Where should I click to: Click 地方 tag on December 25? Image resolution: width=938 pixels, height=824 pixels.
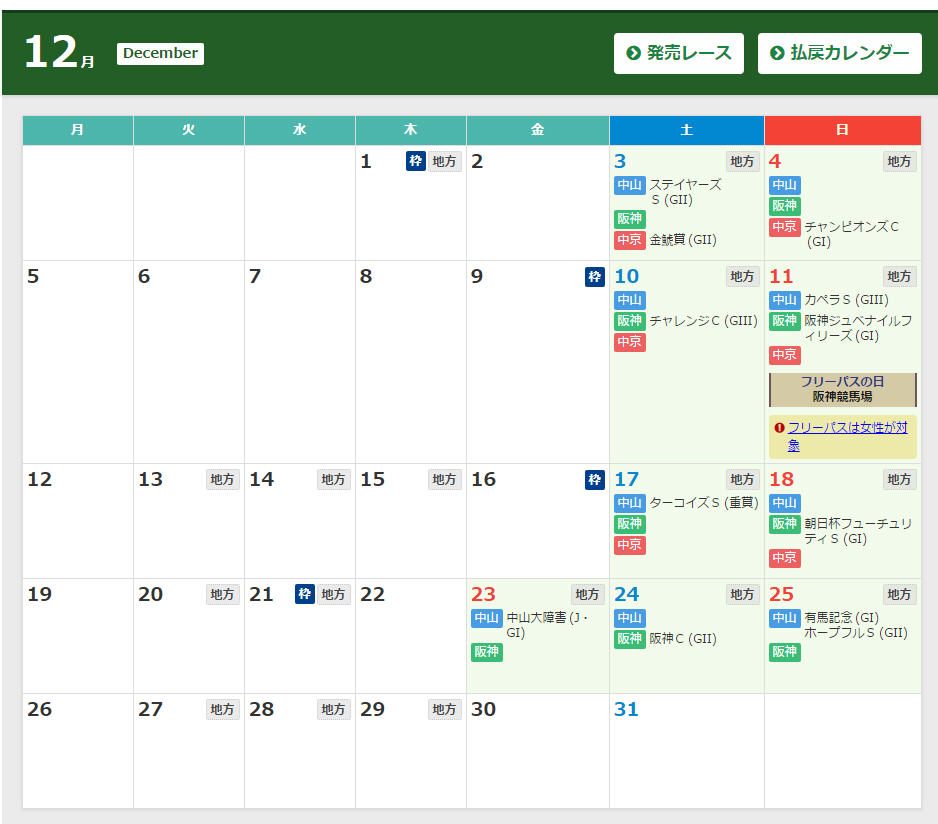click(x=899, y=595)
